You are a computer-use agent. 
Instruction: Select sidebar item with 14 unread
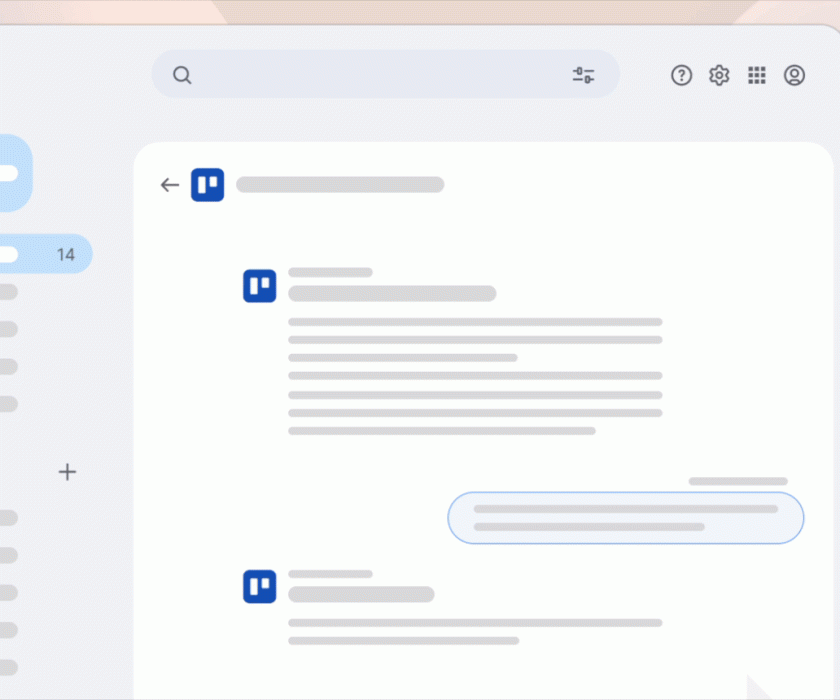click(46, 254)
